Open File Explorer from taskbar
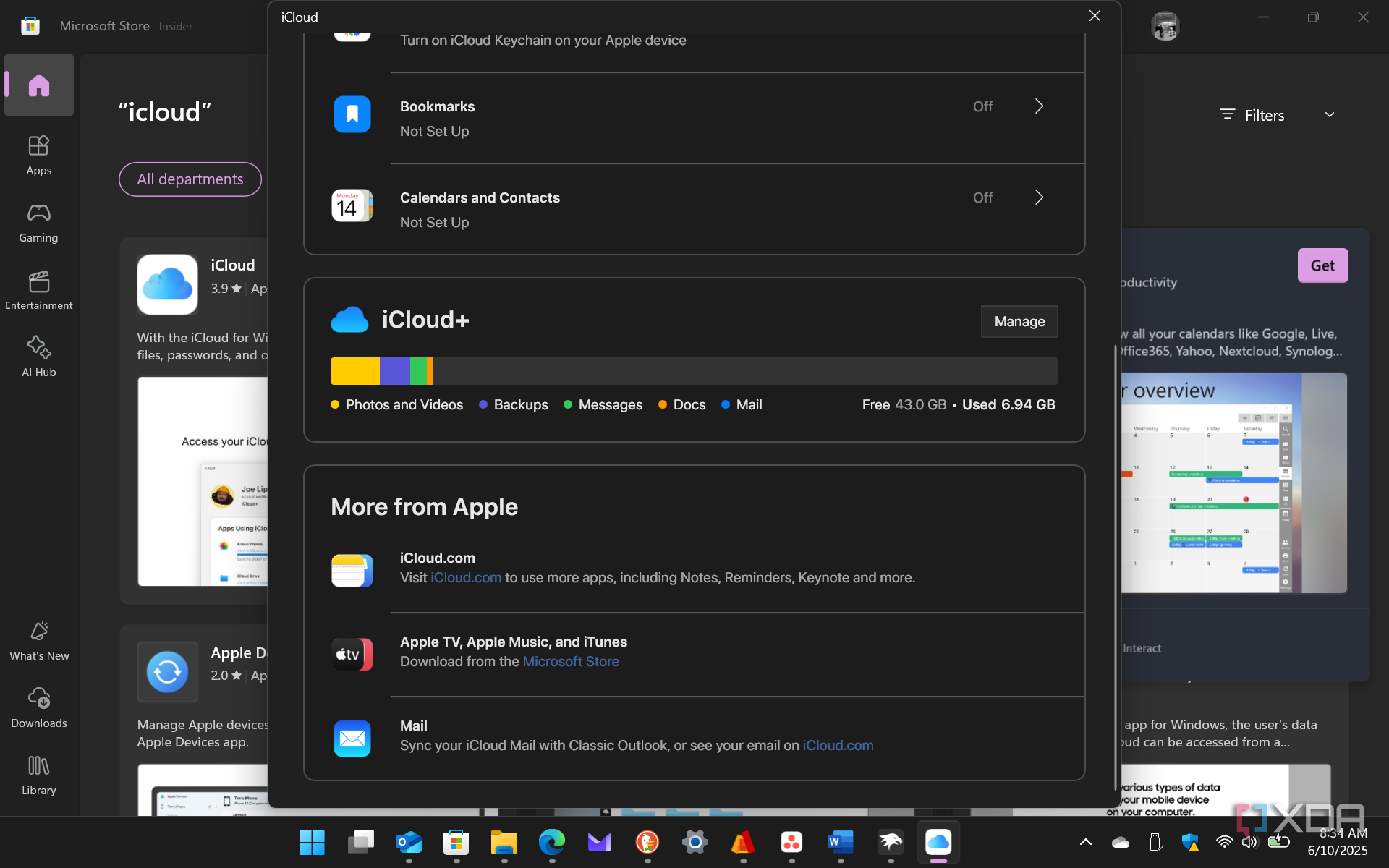This screenshot has width=1389, height=868. 504,842
